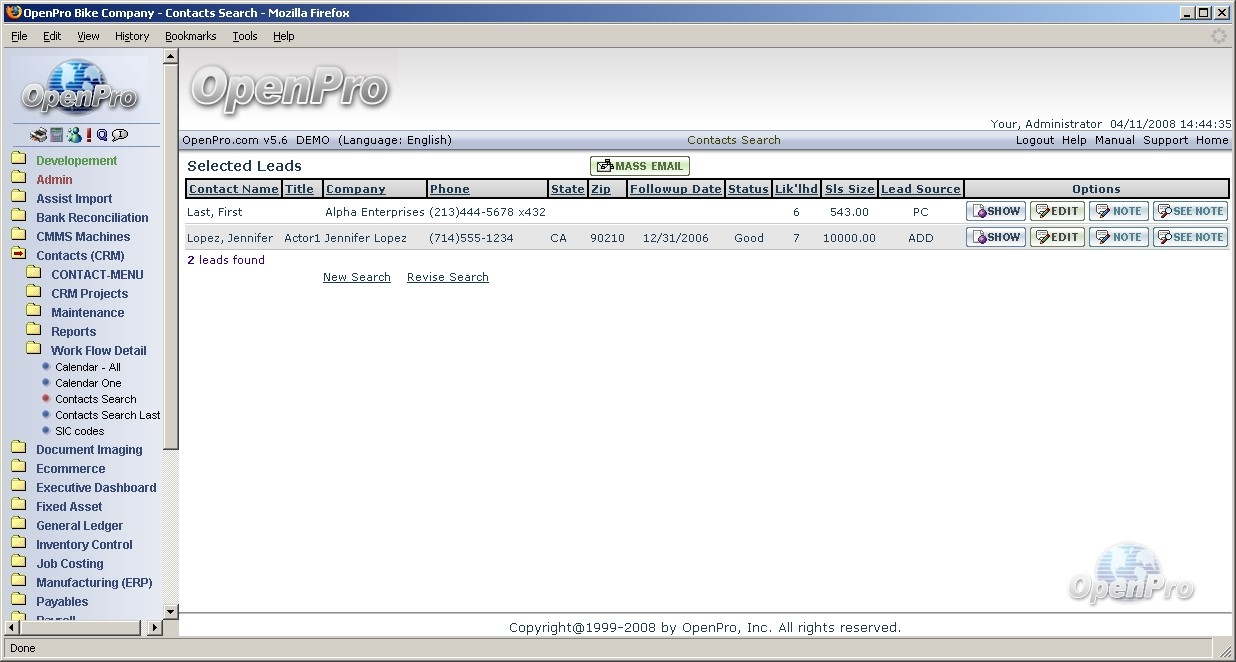This screenshot has width=1236, height=662.
Task: Click the messenger buddy icon
Action: coord(73,135)
